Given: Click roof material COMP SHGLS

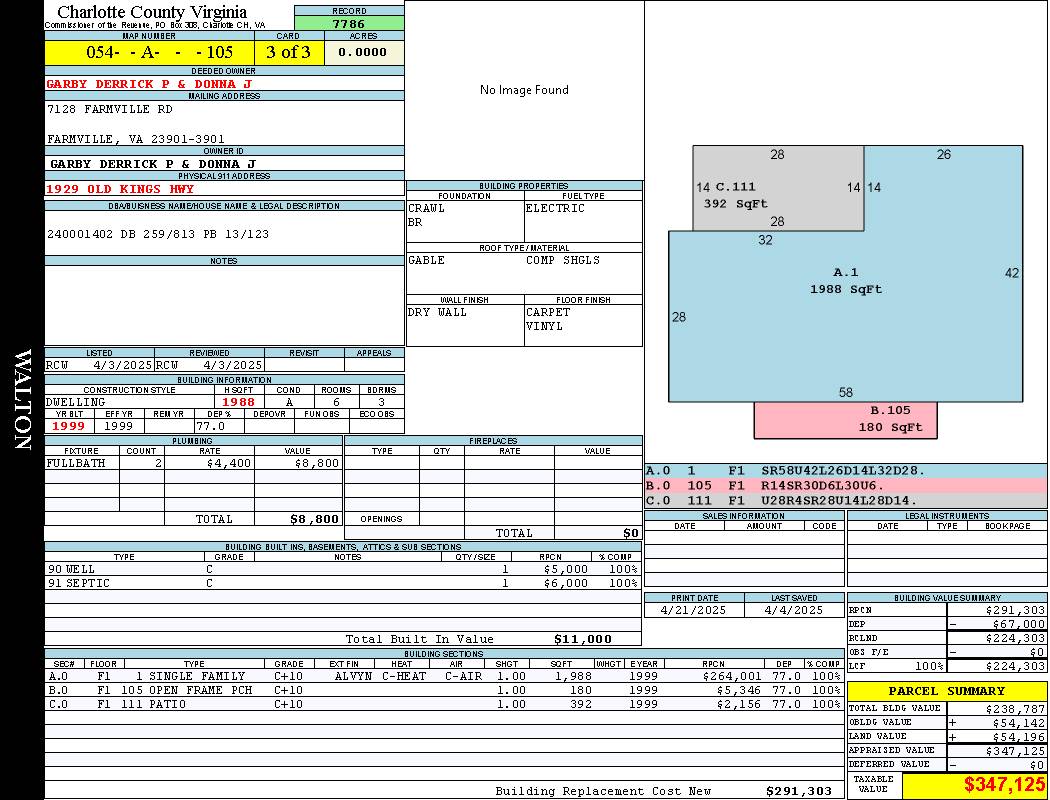Looking at the screenshot, I should [x=563, y=260].
